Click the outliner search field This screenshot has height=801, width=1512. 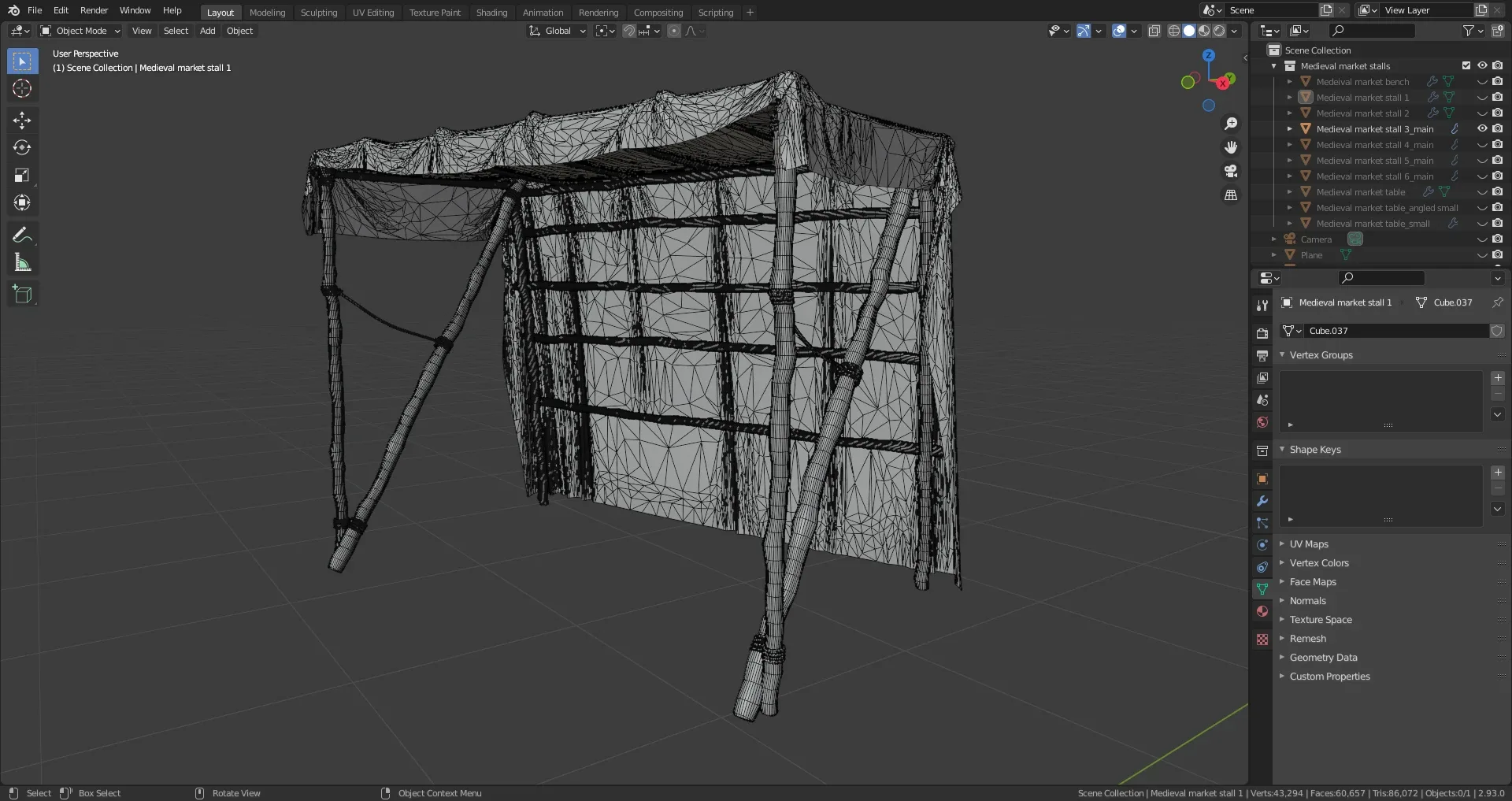(1372, 31)
